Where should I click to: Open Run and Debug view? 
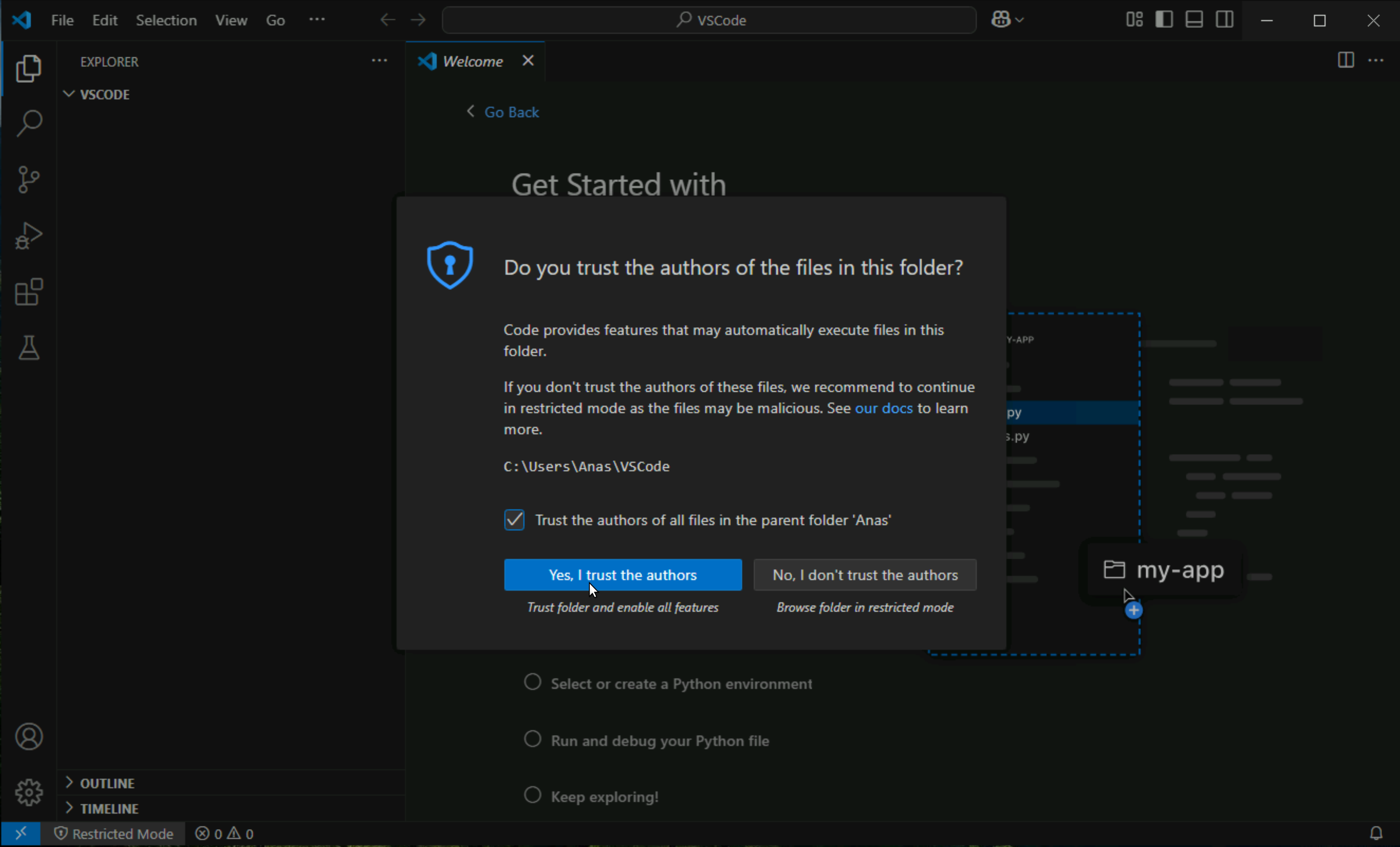28,235
